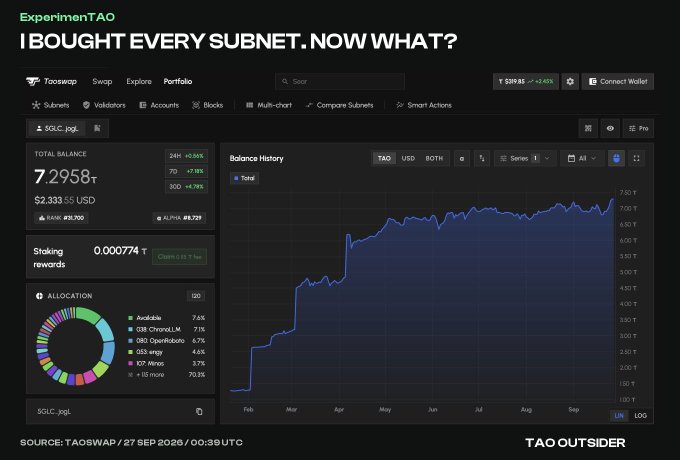The image size is (680, 460).
Task: Go to Blocks page
Action: [207, 105]
